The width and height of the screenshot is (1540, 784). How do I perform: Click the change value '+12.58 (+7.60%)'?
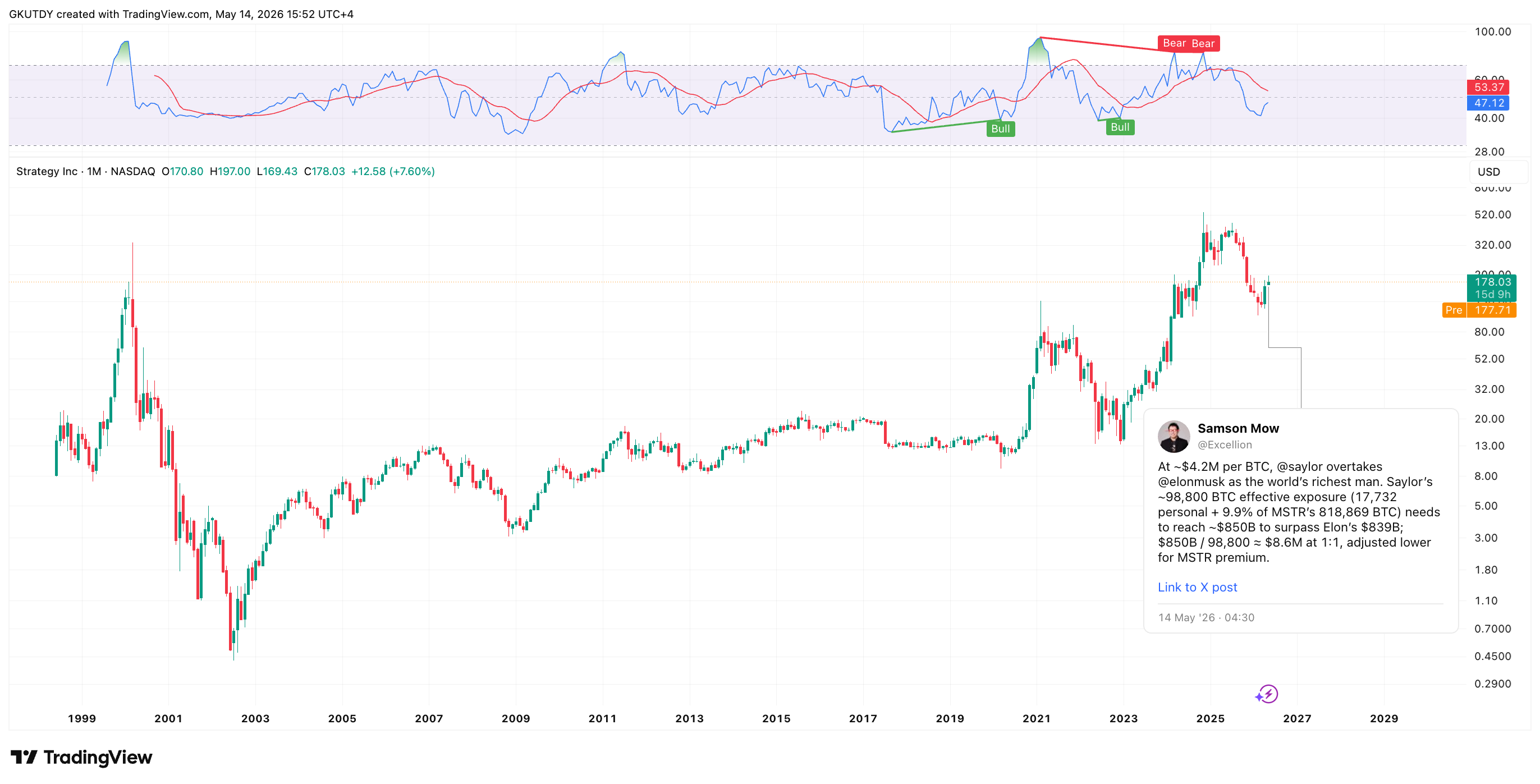click(x=393, y=171)
